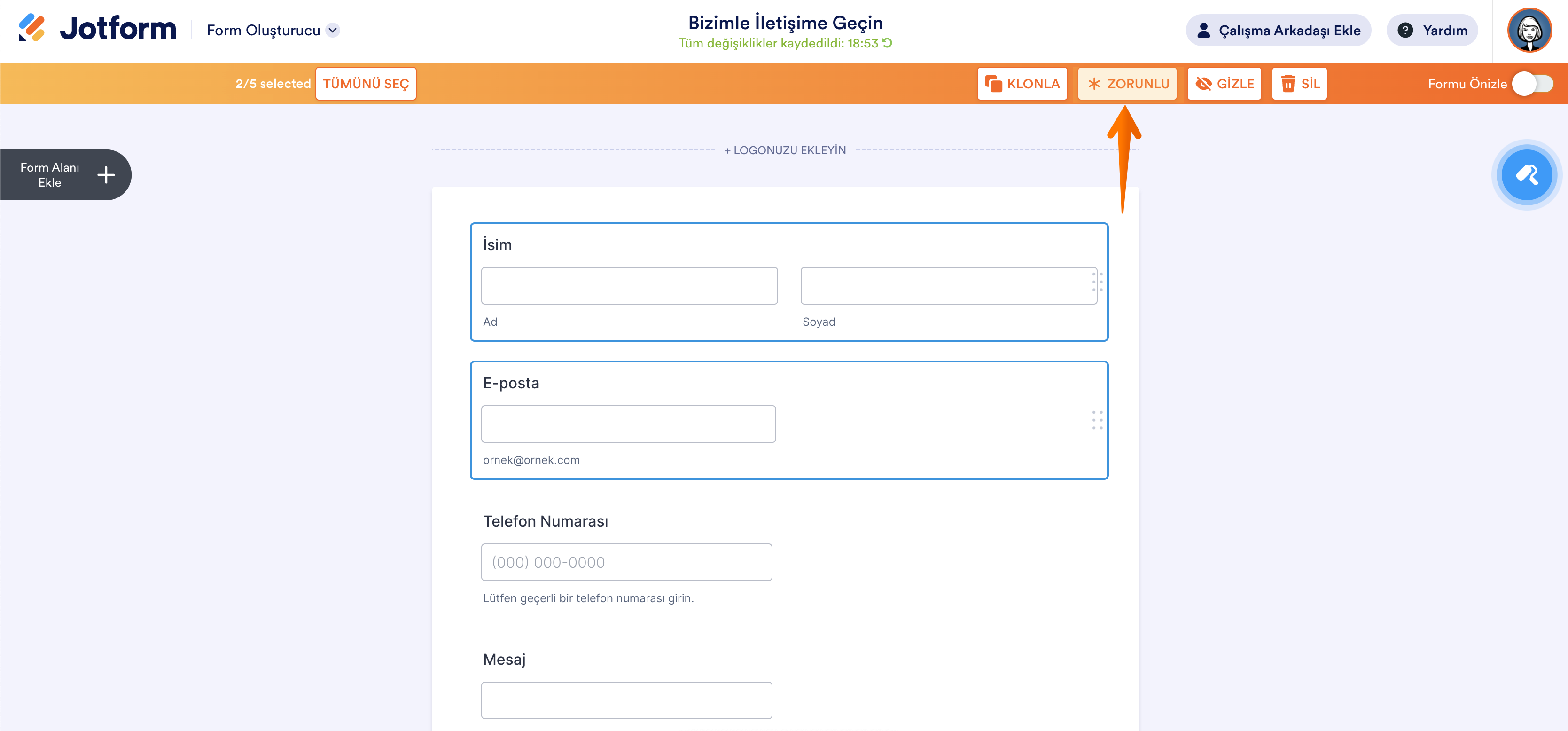1568x731 pixels.
Task: Click the revert changes icon next to saved time
Action: pyautogui.click(x=888, y=43)
